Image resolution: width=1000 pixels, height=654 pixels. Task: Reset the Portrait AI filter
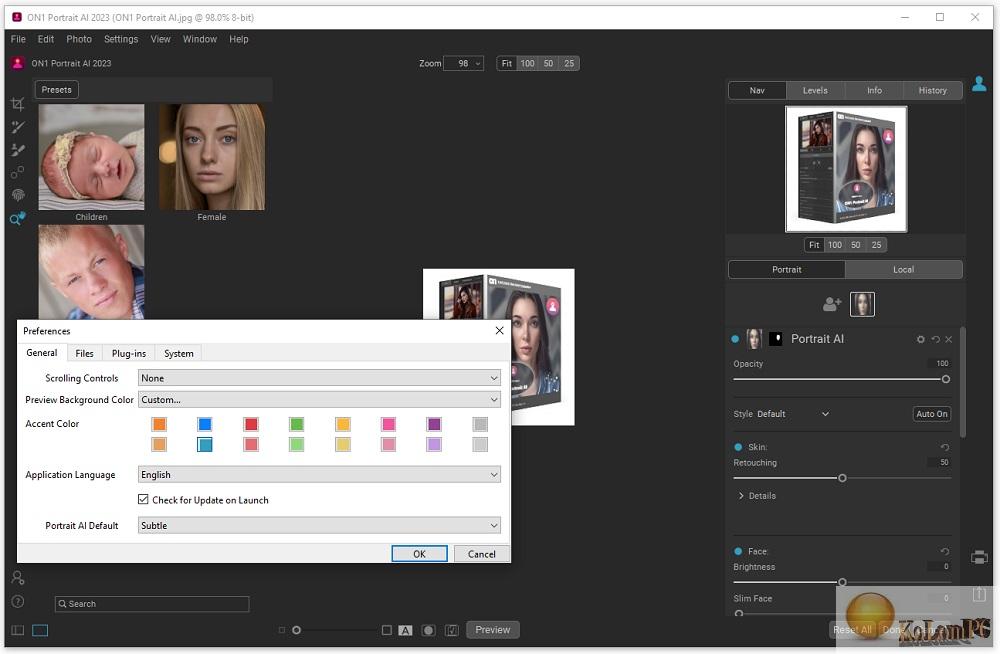click(x=935, y=339)
